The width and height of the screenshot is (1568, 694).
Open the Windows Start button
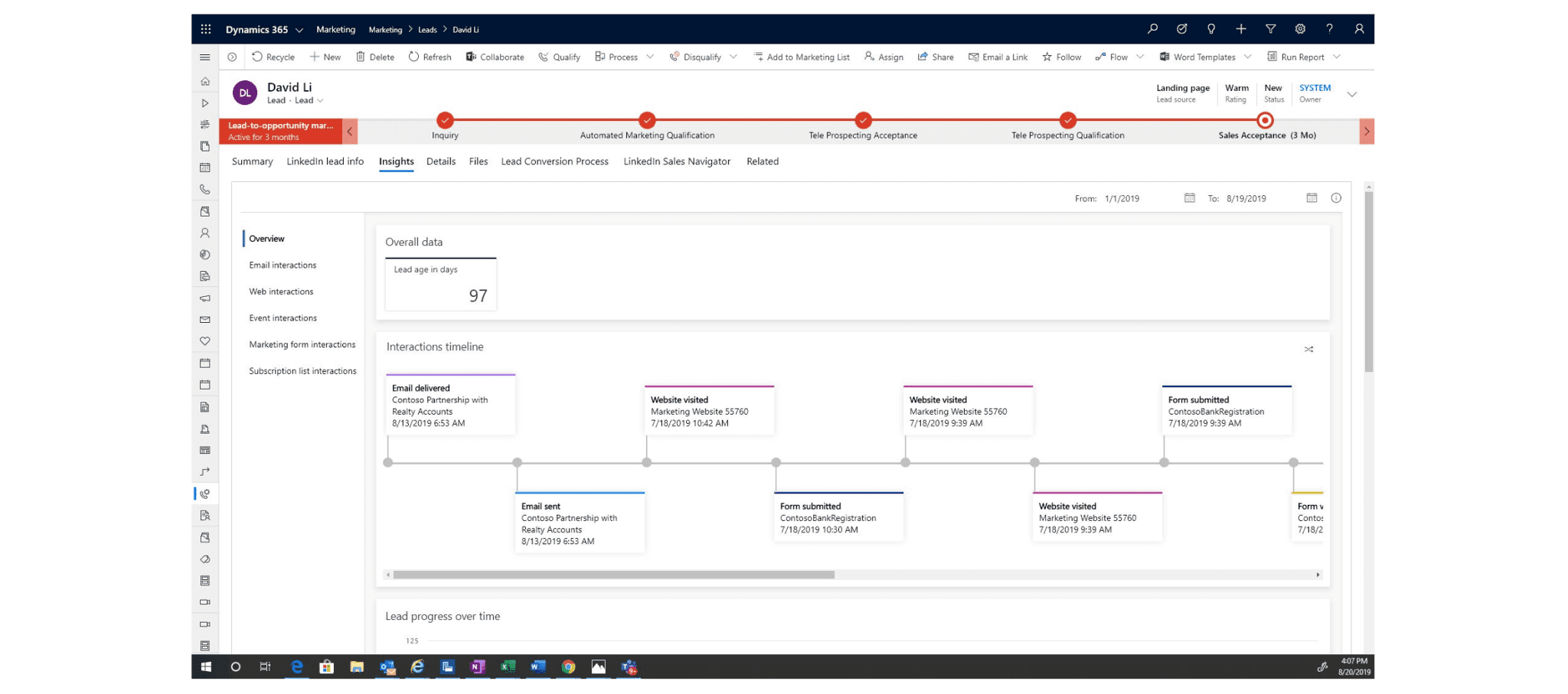[x=206, y=666]
